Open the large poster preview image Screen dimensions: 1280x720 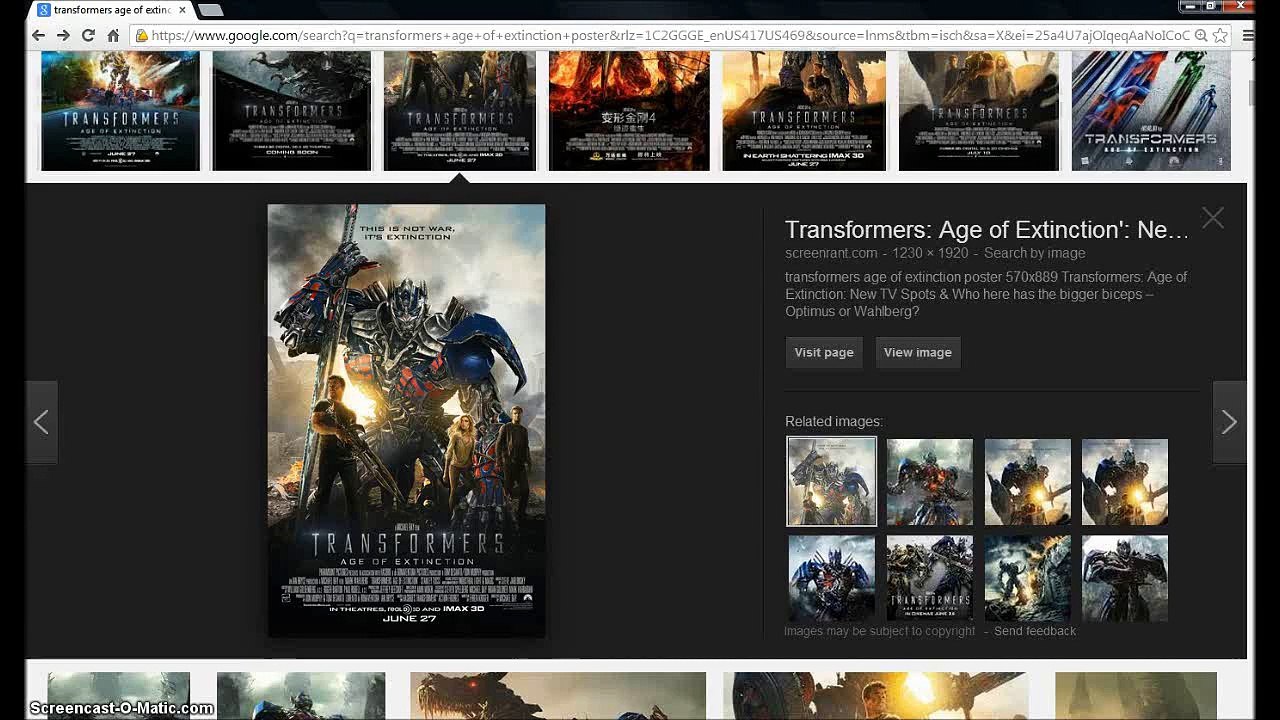(x=406, y=421)
